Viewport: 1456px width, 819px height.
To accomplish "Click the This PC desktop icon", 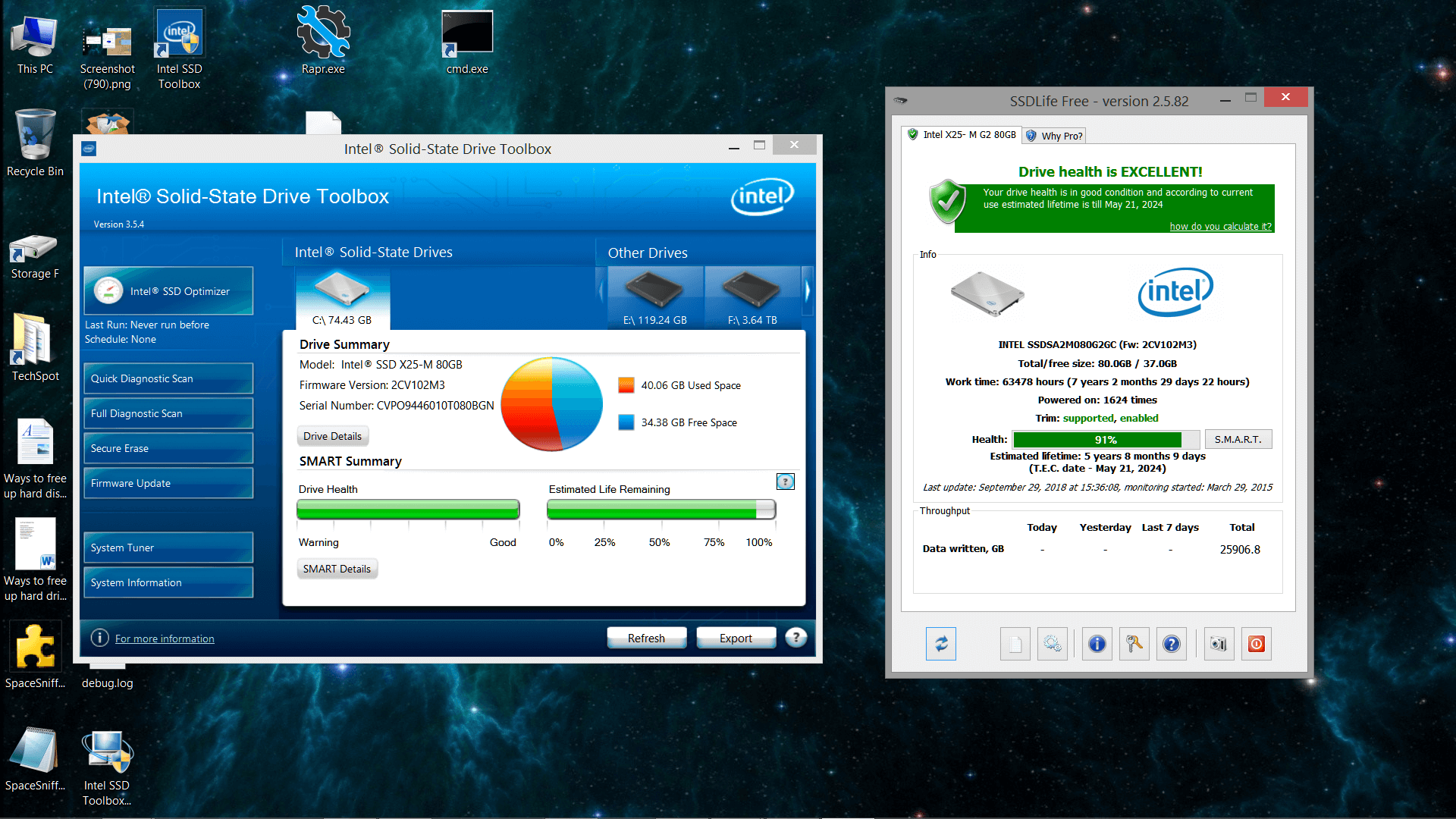I will (x=35, y=44).
